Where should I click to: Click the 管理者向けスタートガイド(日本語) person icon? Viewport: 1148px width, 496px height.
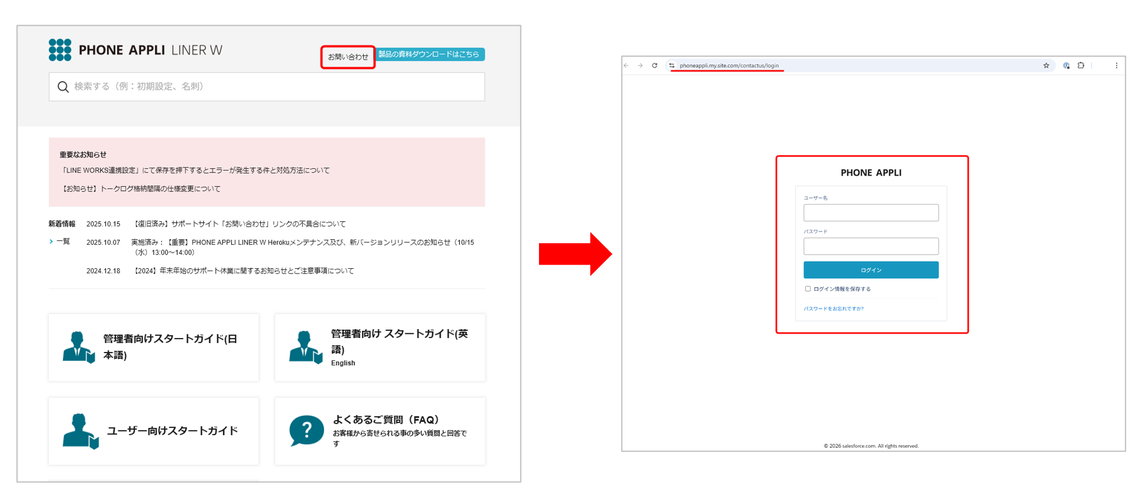point(78,347)
